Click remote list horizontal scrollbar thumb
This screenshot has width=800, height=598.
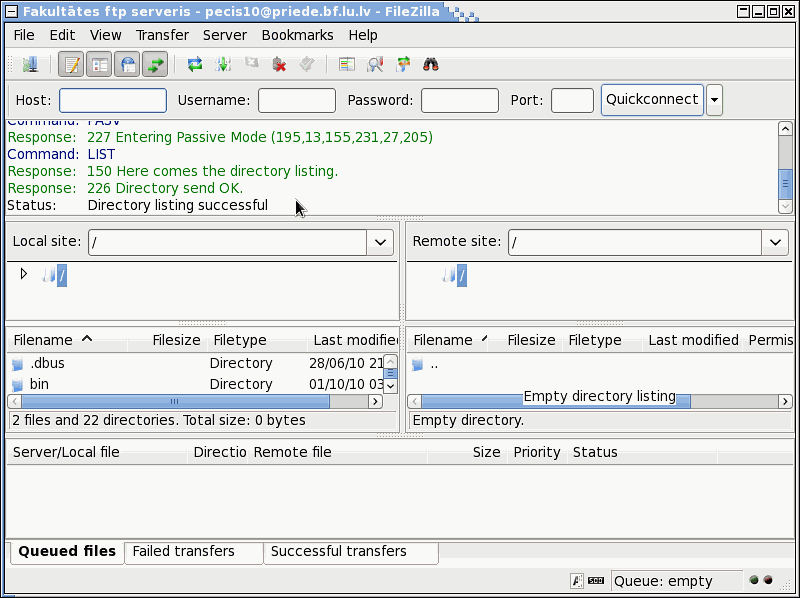click(x=556, y=402)
